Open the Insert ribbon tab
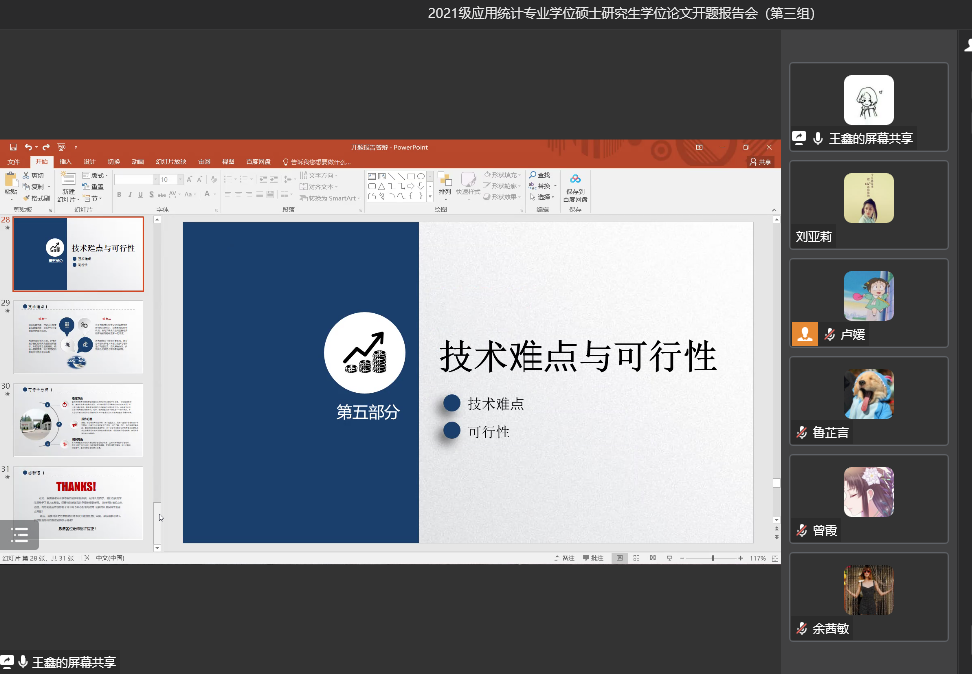The width and height of the screenshot is (972, 674). [65, 161]
